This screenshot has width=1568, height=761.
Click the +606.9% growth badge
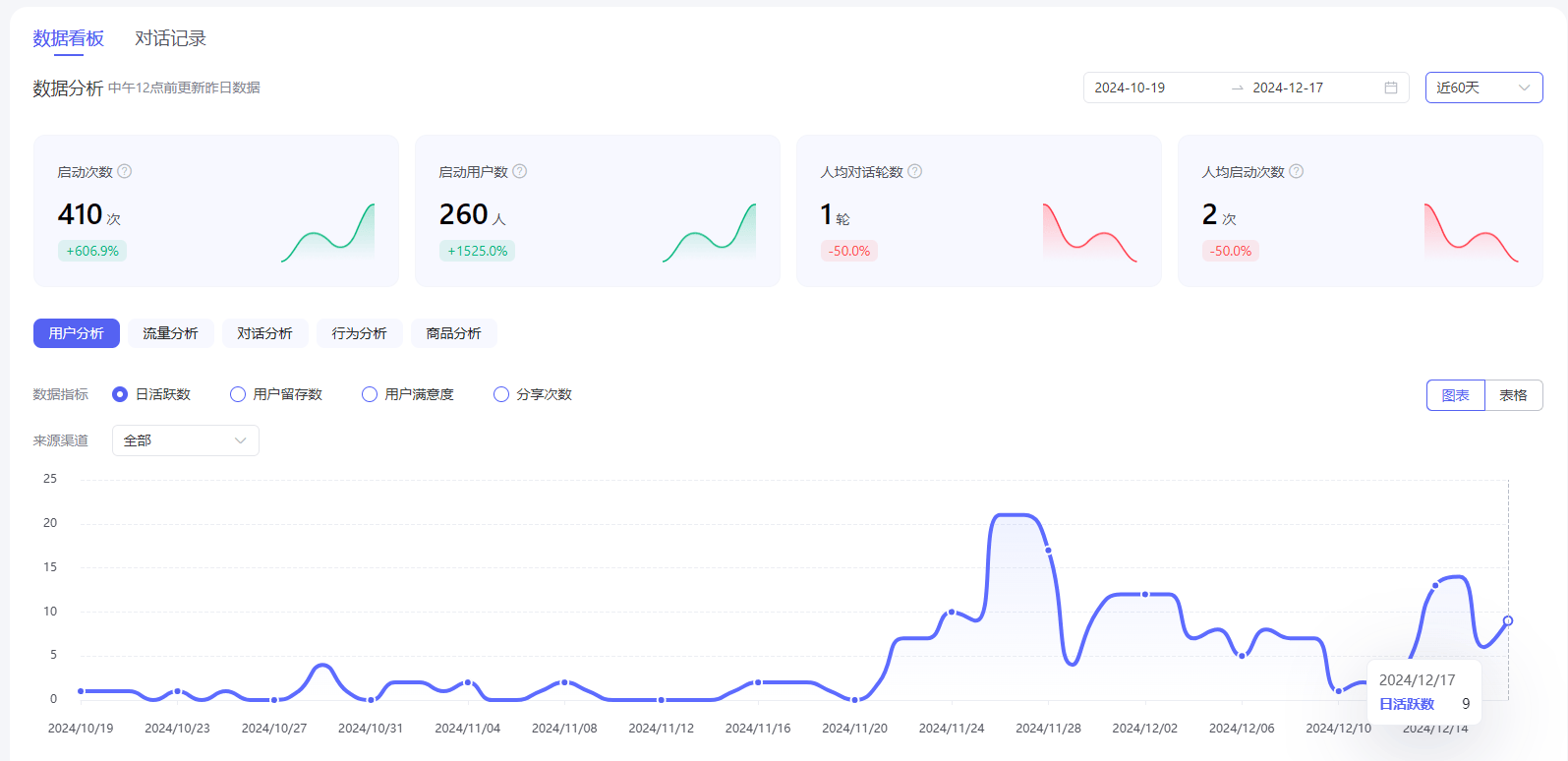92,251
